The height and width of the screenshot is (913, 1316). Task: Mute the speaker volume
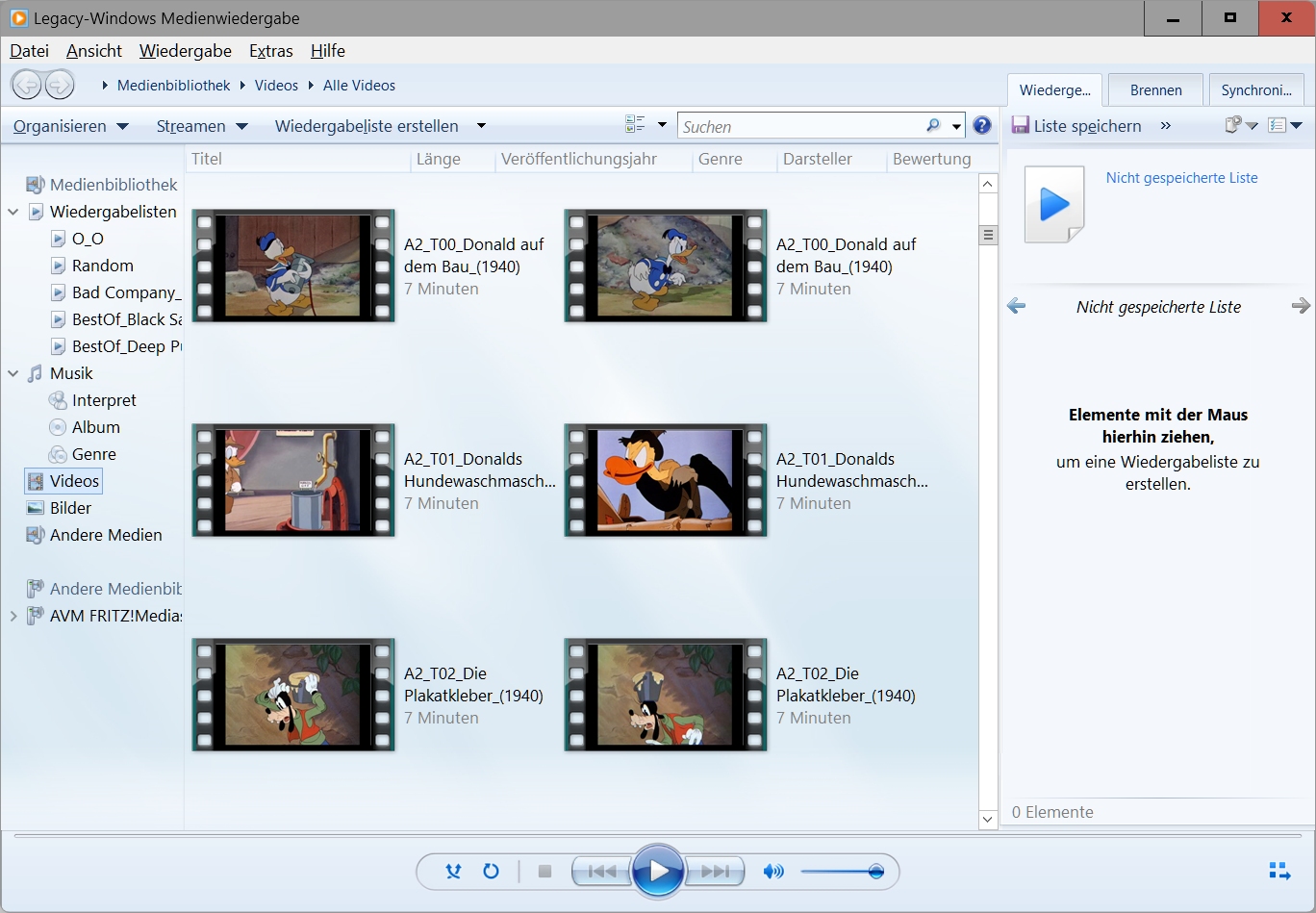click(x=773, y=872)
